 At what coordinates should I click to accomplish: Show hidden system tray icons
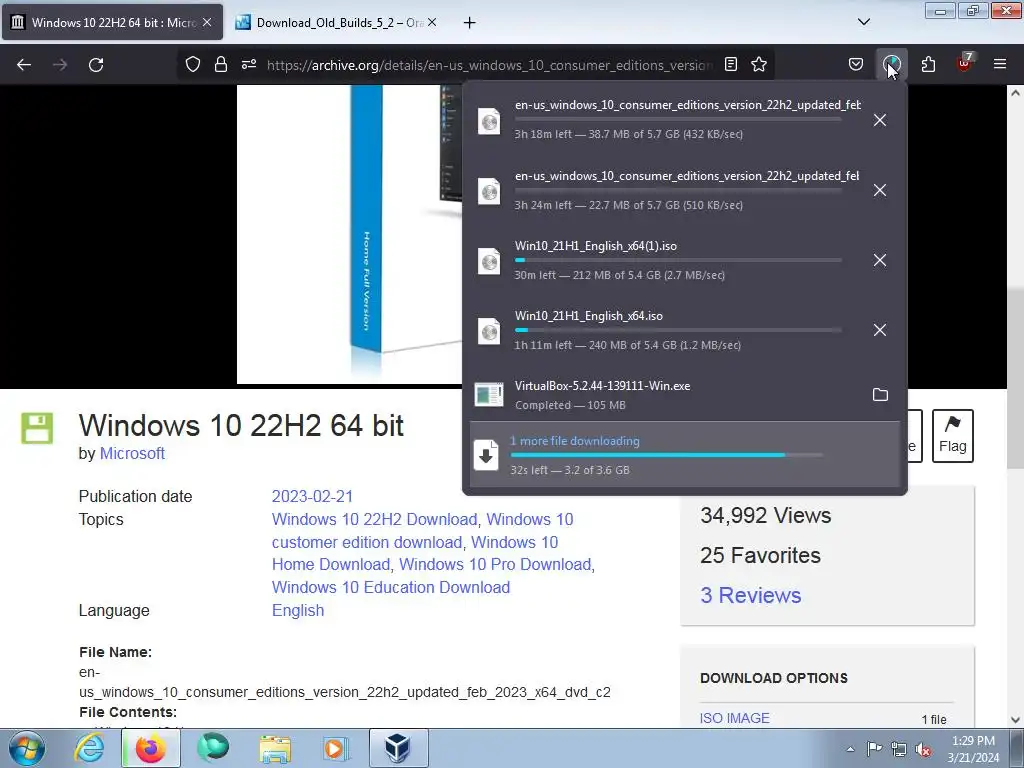click(850, 749)
